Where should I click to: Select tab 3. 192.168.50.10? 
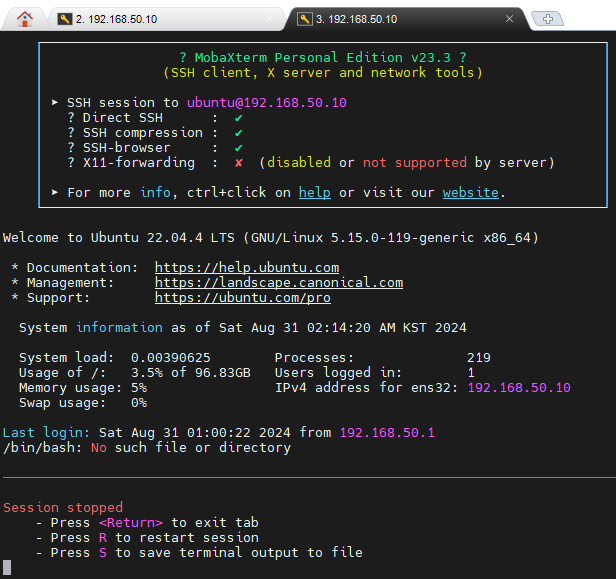point(407,19)
